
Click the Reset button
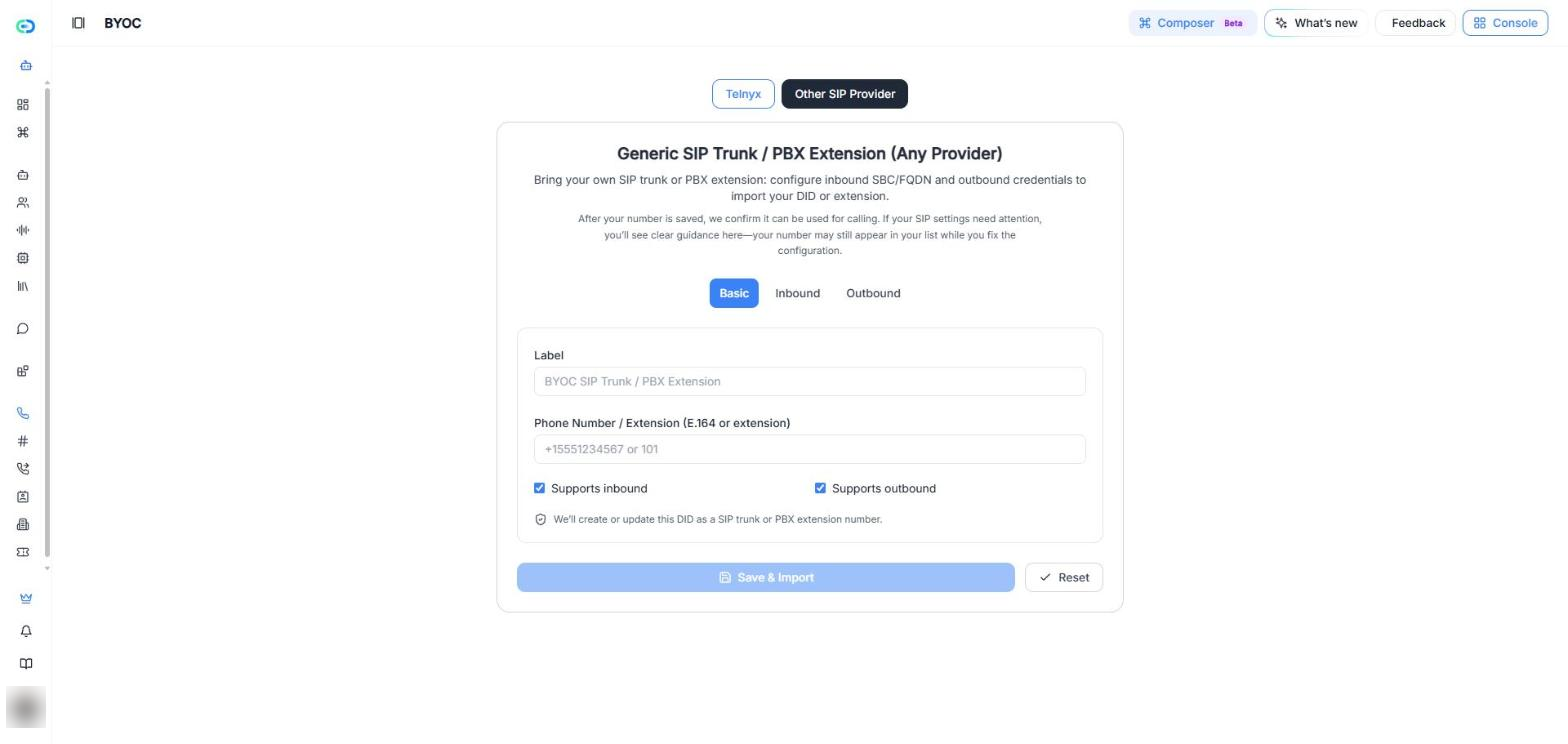click(x=1064, y=578)
